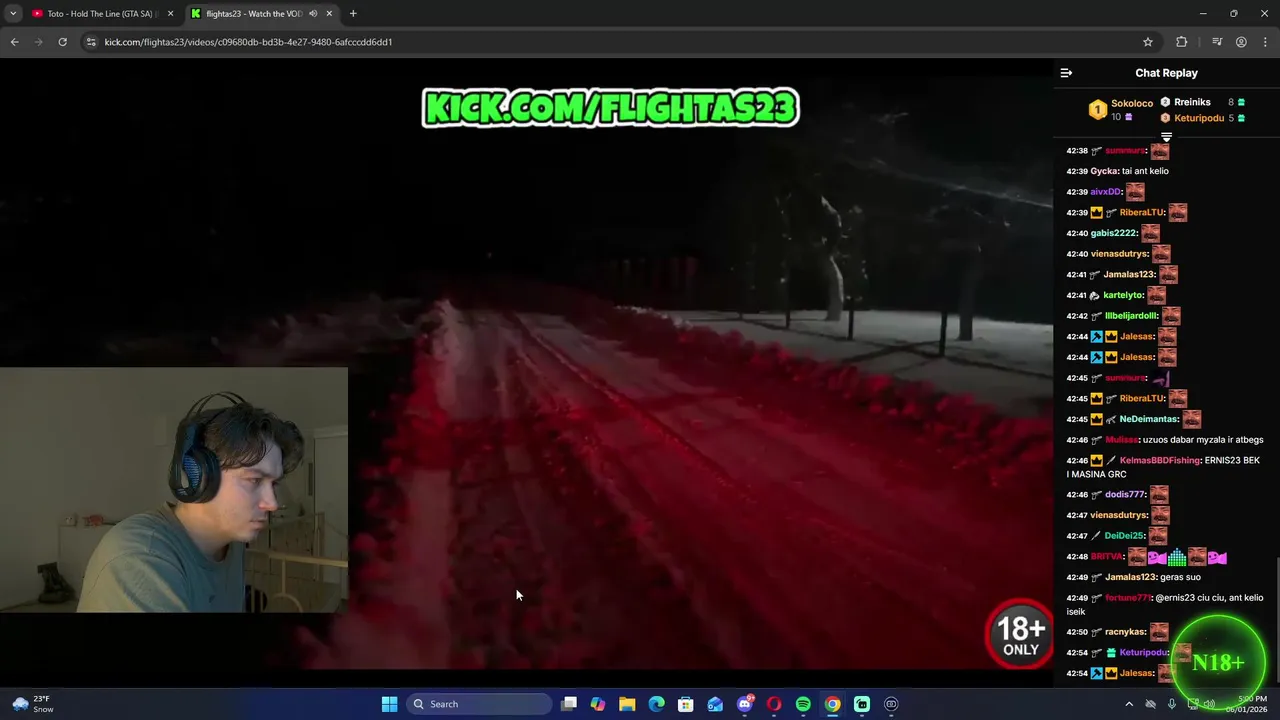Click the 42:38 chat timestamp

pos(1077,150)
